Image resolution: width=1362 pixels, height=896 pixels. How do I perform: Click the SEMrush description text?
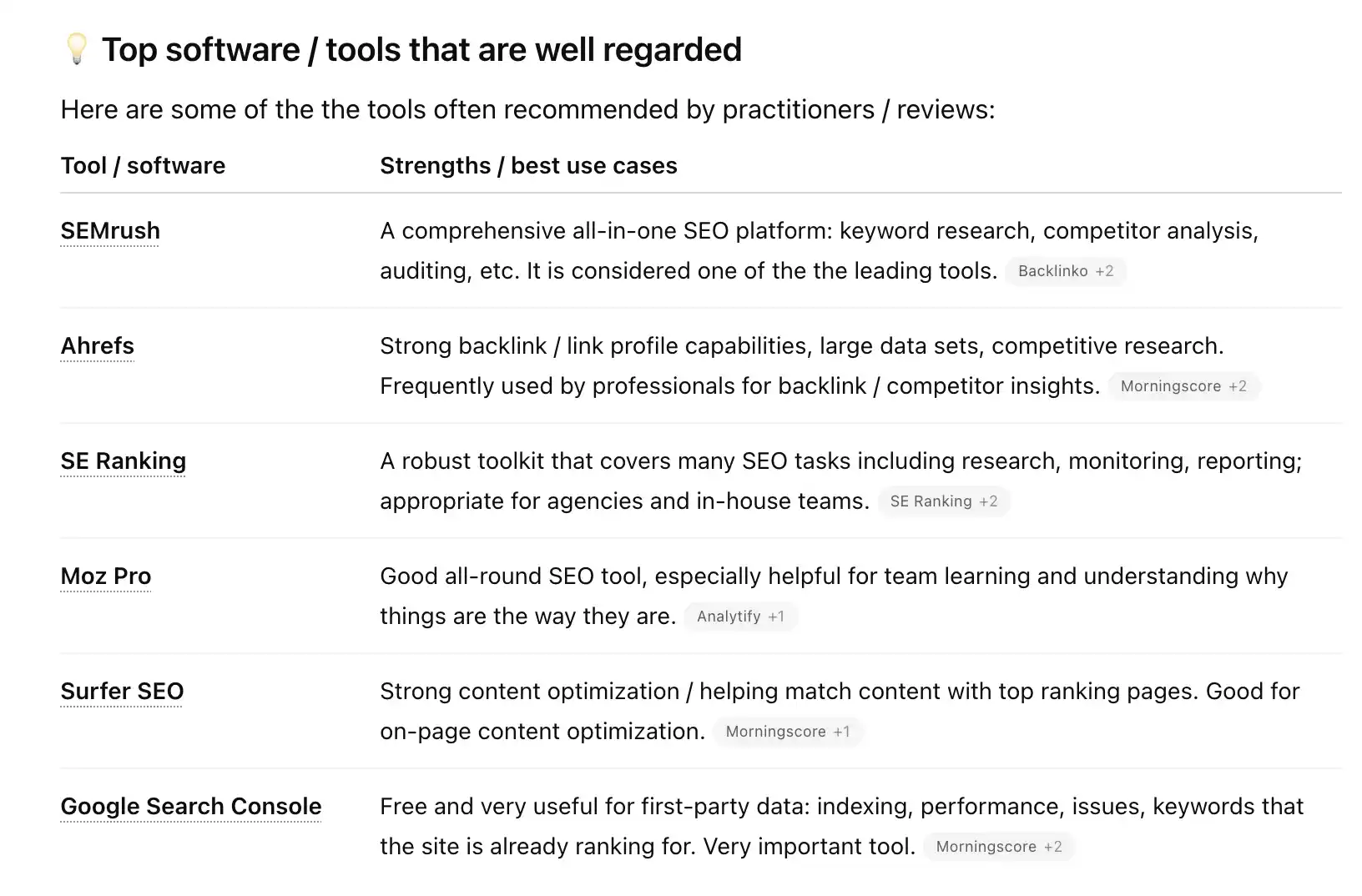click(x=818, y=231)
